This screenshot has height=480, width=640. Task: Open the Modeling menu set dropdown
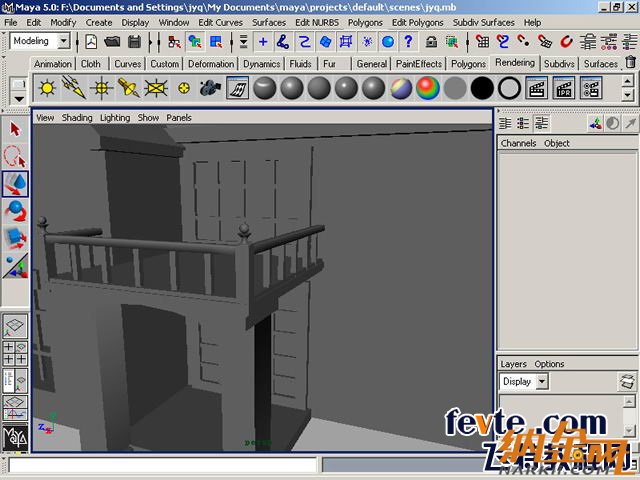pyautogui.click(x=40, y=41)
